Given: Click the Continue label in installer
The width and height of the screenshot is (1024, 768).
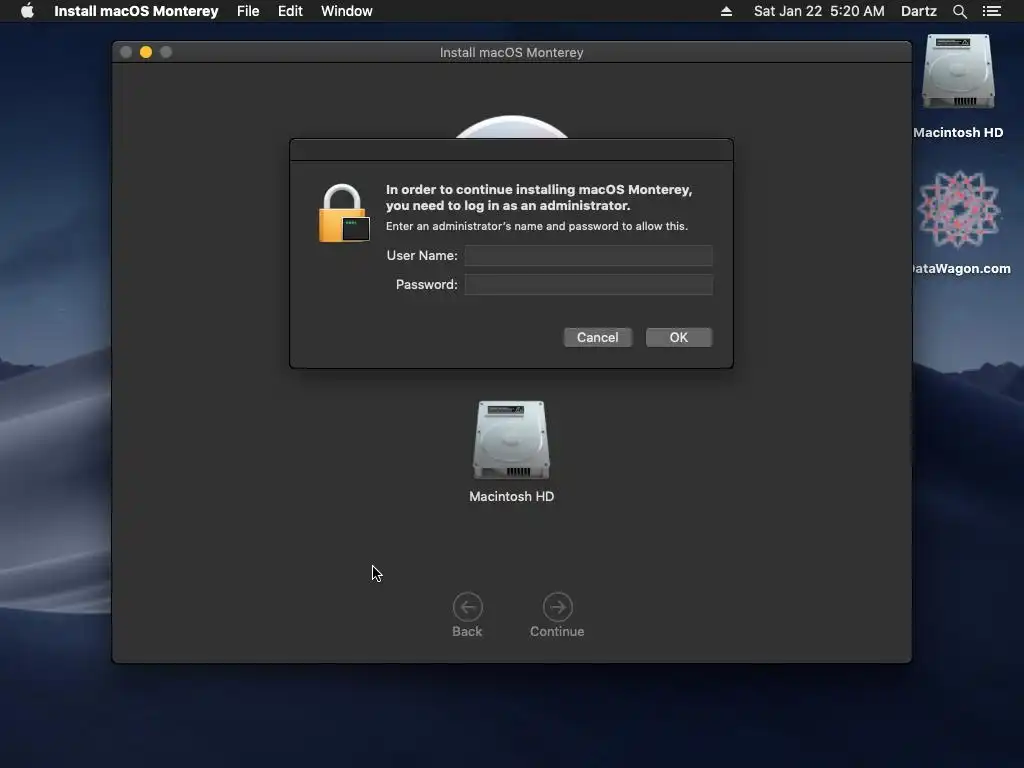Looking at the screenshot, I should pyautogui.click(x=557, y=632).
